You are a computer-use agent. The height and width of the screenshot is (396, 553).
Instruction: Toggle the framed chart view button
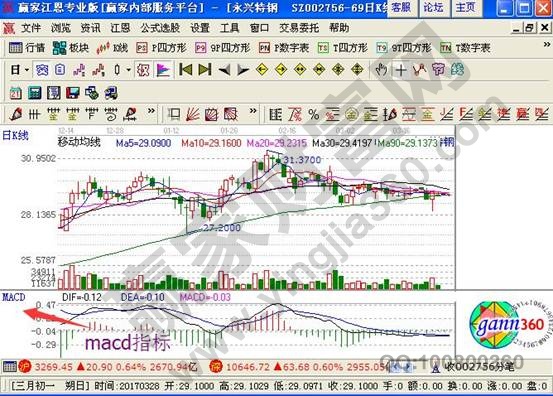tap(60, 70)
